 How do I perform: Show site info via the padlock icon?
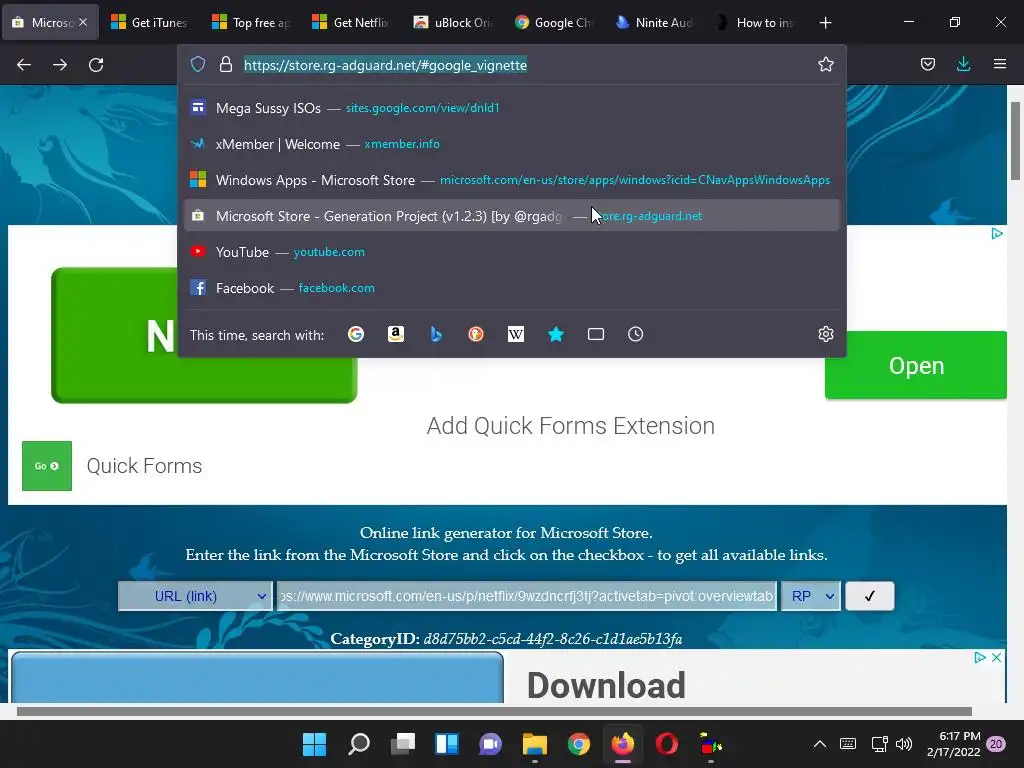(226, 64)
